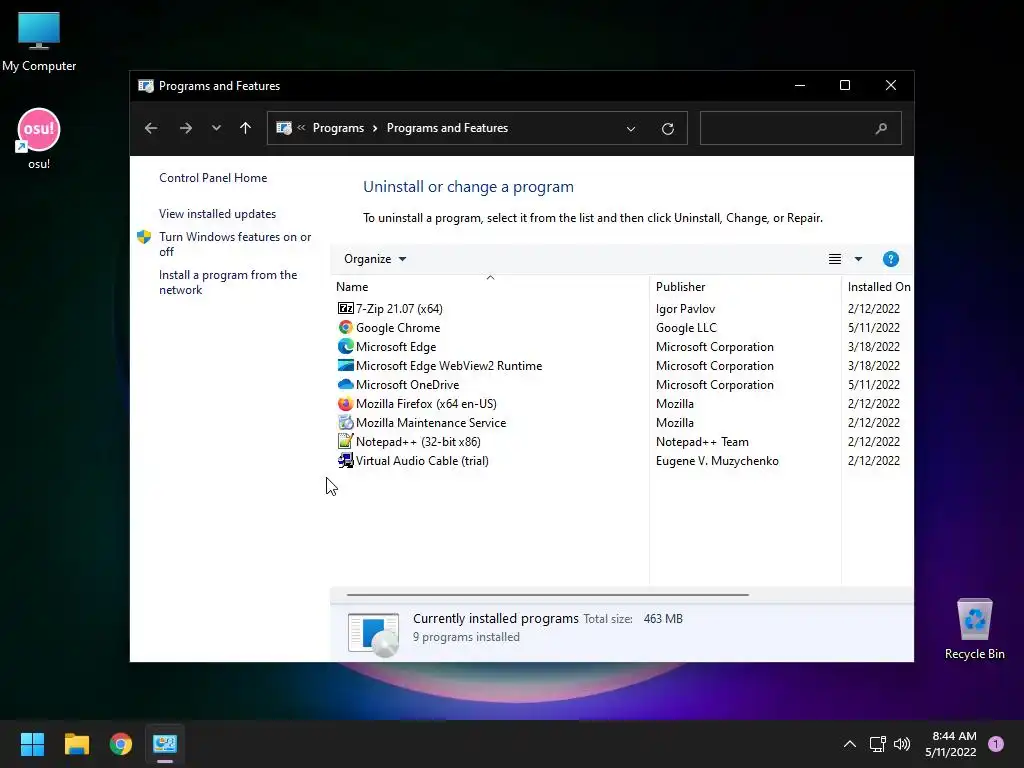Click the change view list icon

point(835,259)
